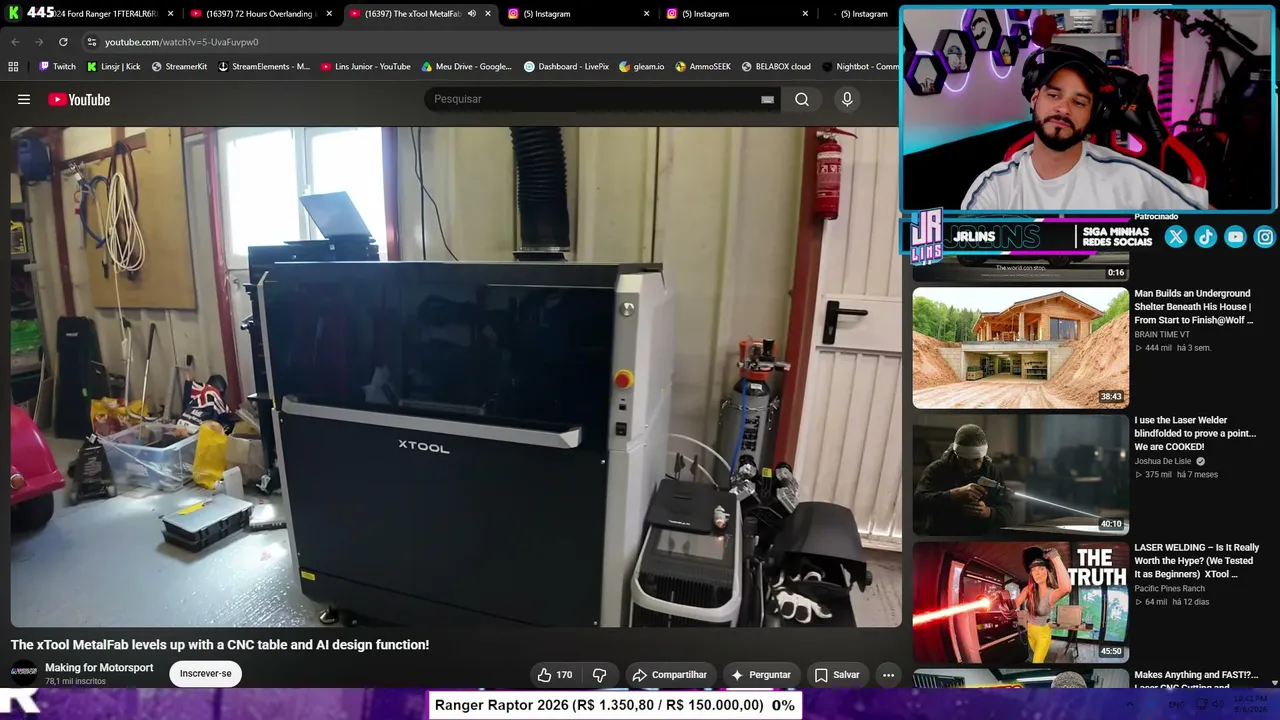Open the AmmoSEEK bookmark
Screen dimensions: 1280x720
(x=703, y=67)
